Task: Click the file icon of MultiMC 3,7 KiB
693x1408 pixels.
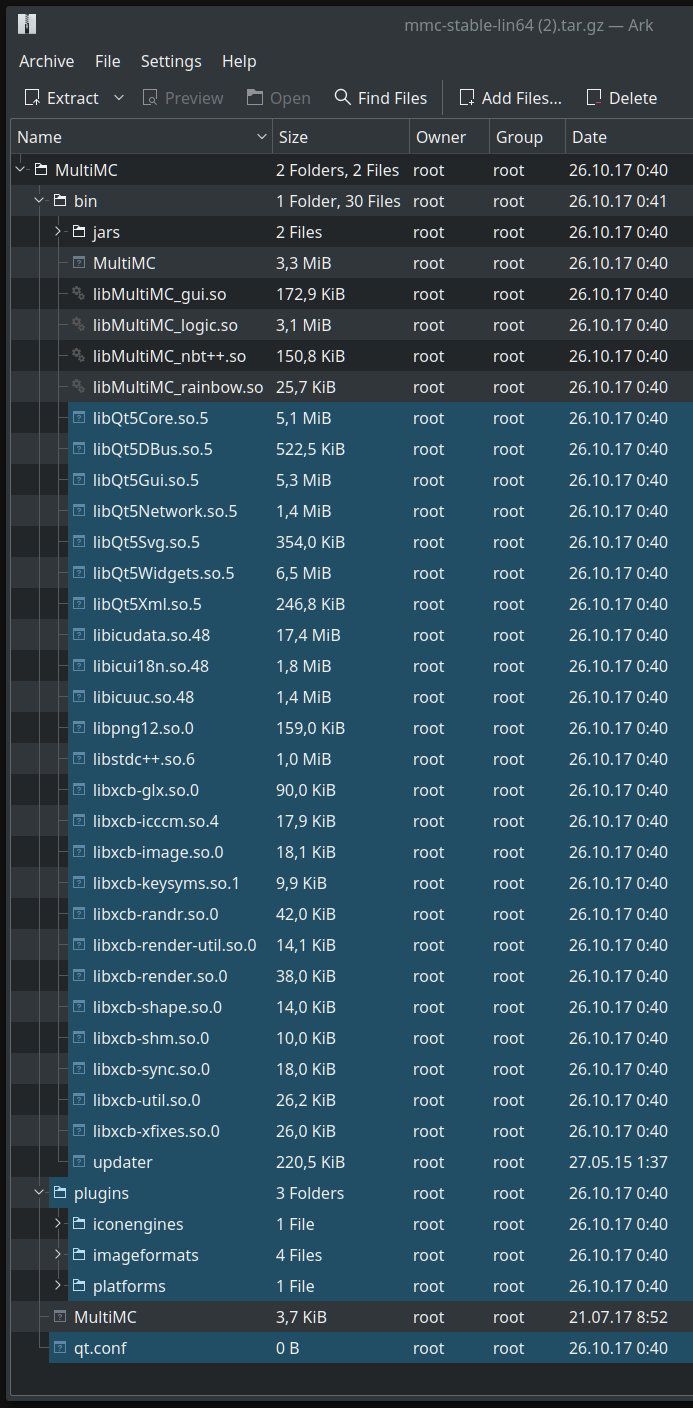Action: tap(60, 1317)
